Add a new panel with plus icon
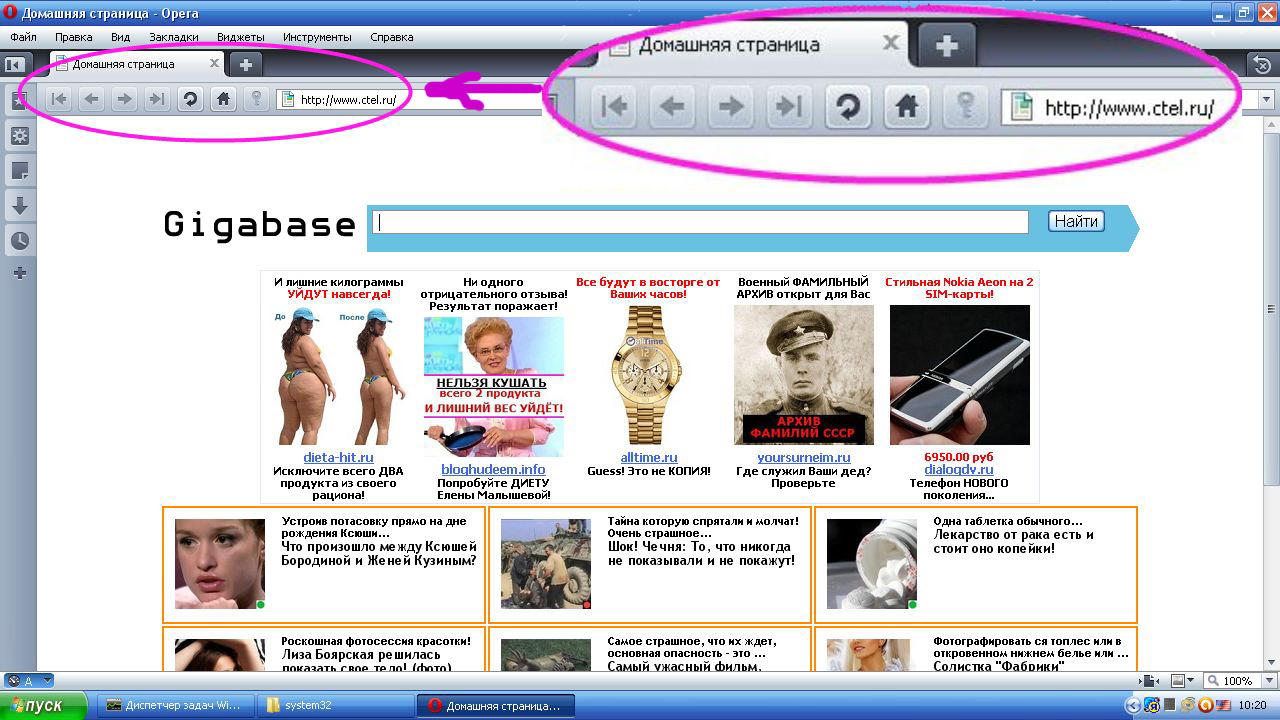Image resolution: width=1280 pixels, height=720 pixels. [x=19, y=273]
